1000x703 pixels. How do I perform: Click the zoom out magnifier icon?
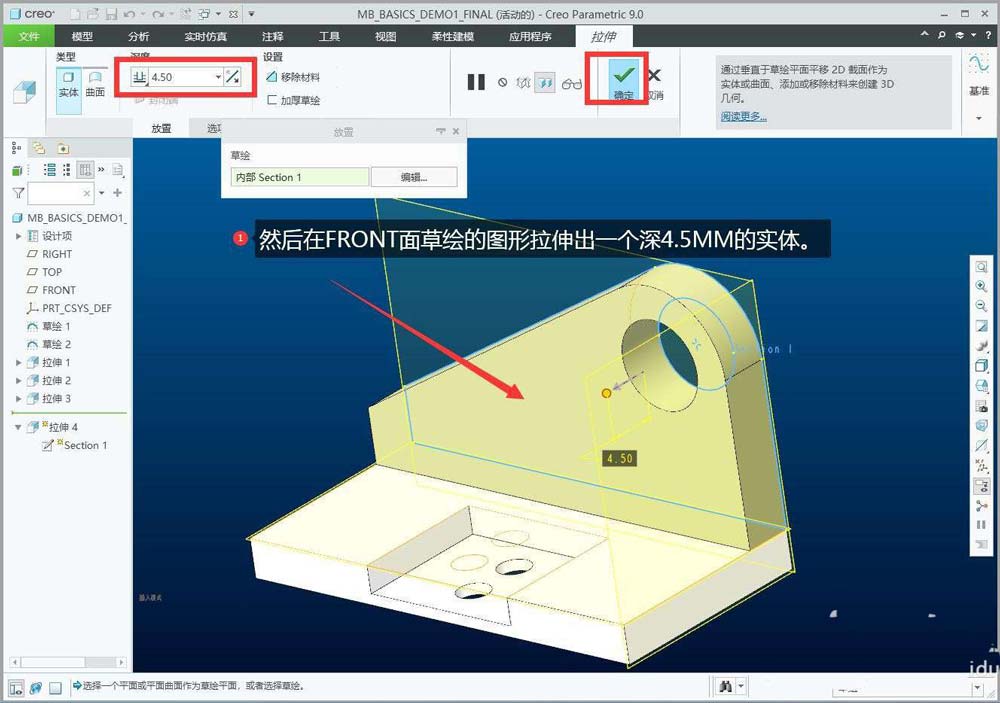(x=981, y=306)
